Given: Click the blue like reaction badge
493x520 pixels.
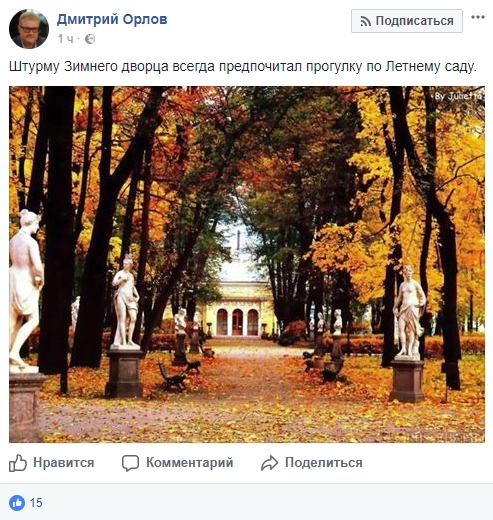Looking at the screenshot, I should coord(17,503).
